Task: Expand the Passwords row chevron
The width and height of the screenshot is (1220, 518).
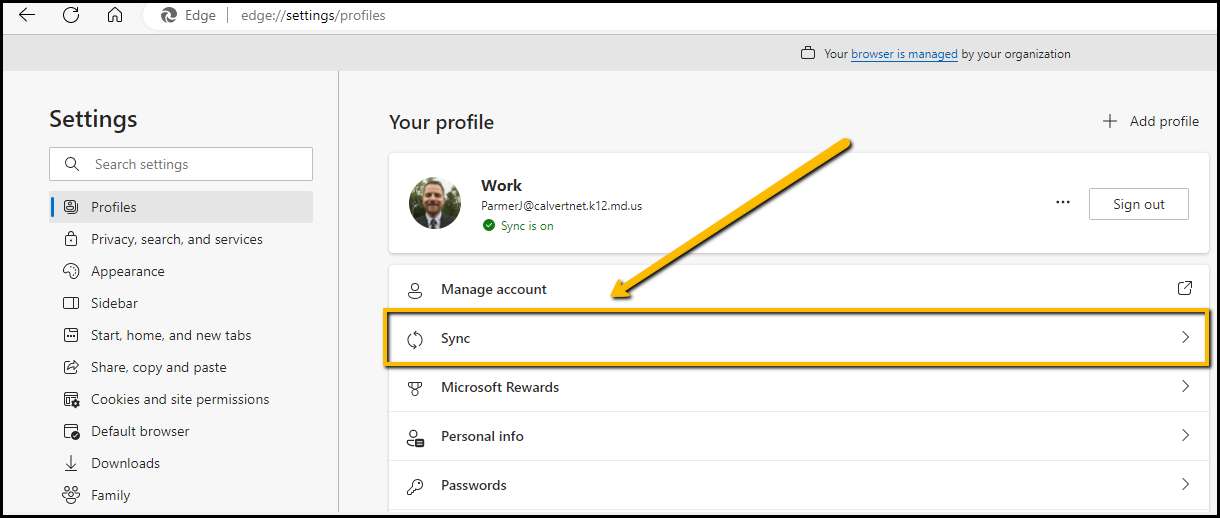Action: (1186, 485)
